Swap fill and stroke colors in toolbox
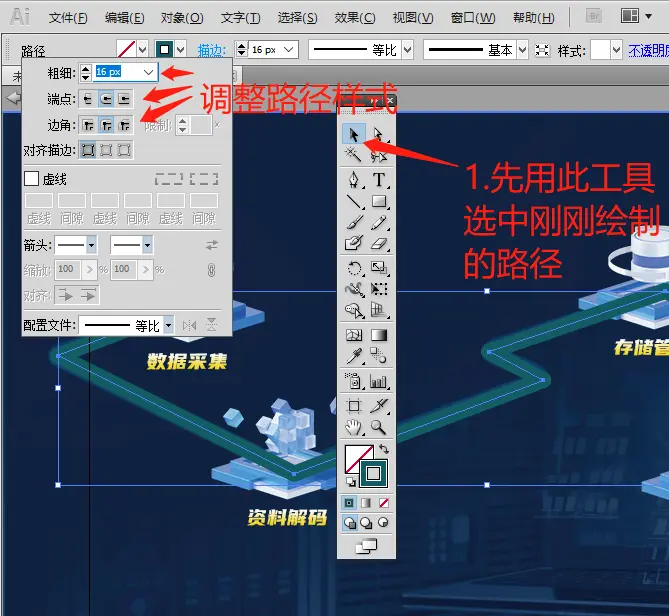Screen dimensions: 669x616 [x=384, y=449]
